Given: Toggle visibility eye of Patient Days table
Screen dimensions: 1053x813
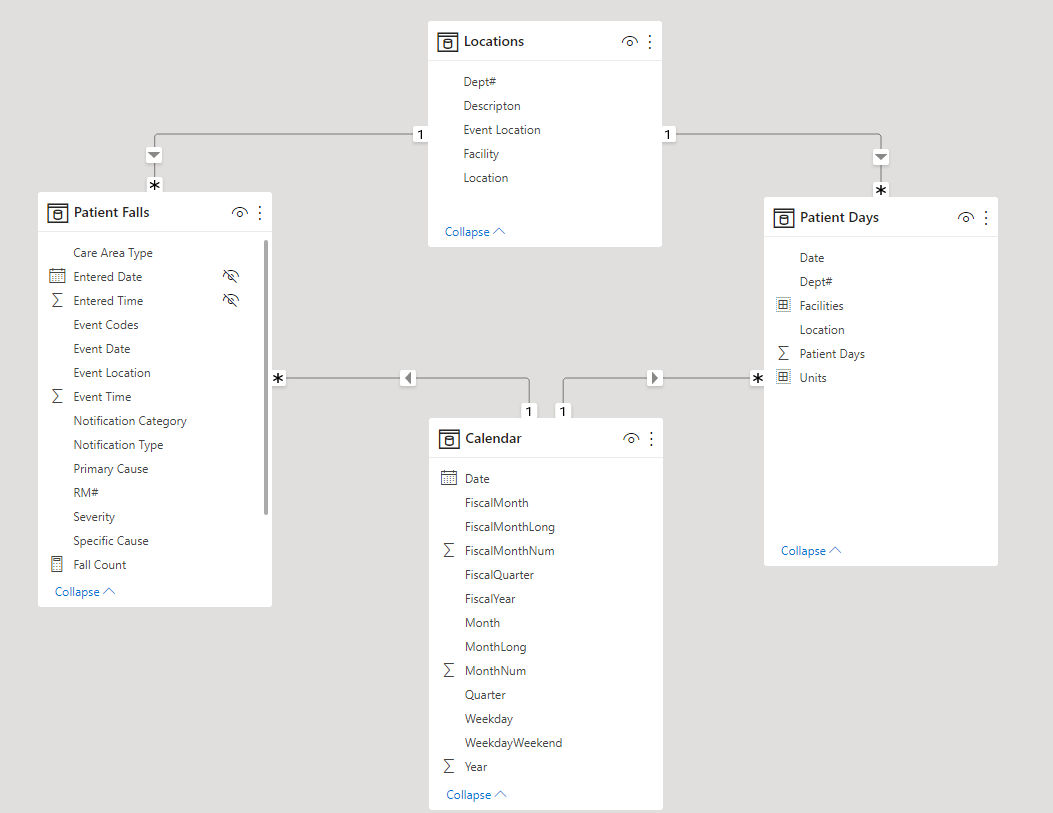Looking at the screenshot, I should coord(966,218).
